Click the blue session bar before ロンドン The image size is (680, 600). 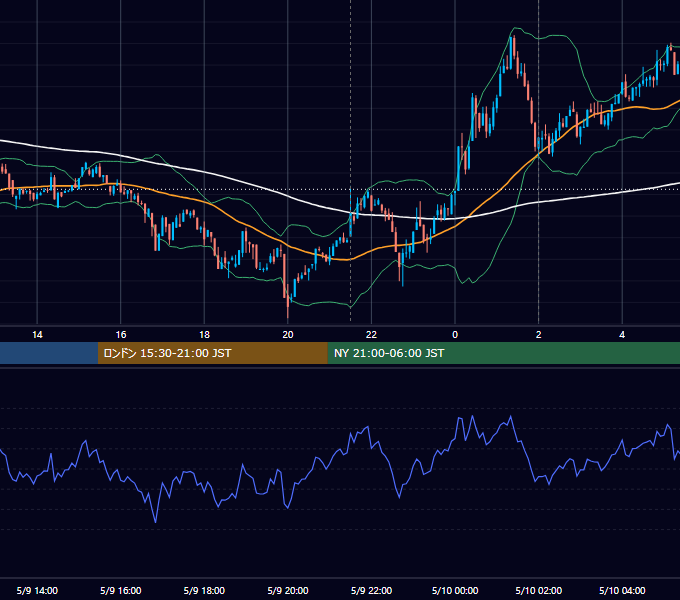click(x=49, y=353)
